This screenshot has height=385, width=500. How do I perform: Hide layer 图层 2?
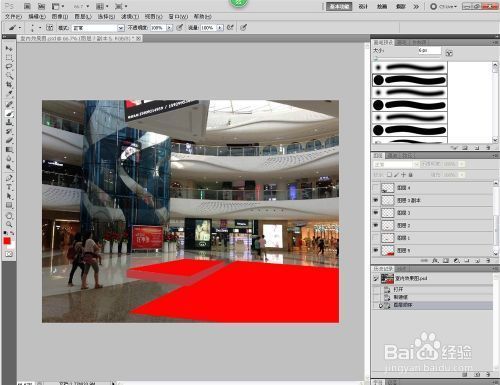[376, 225]
